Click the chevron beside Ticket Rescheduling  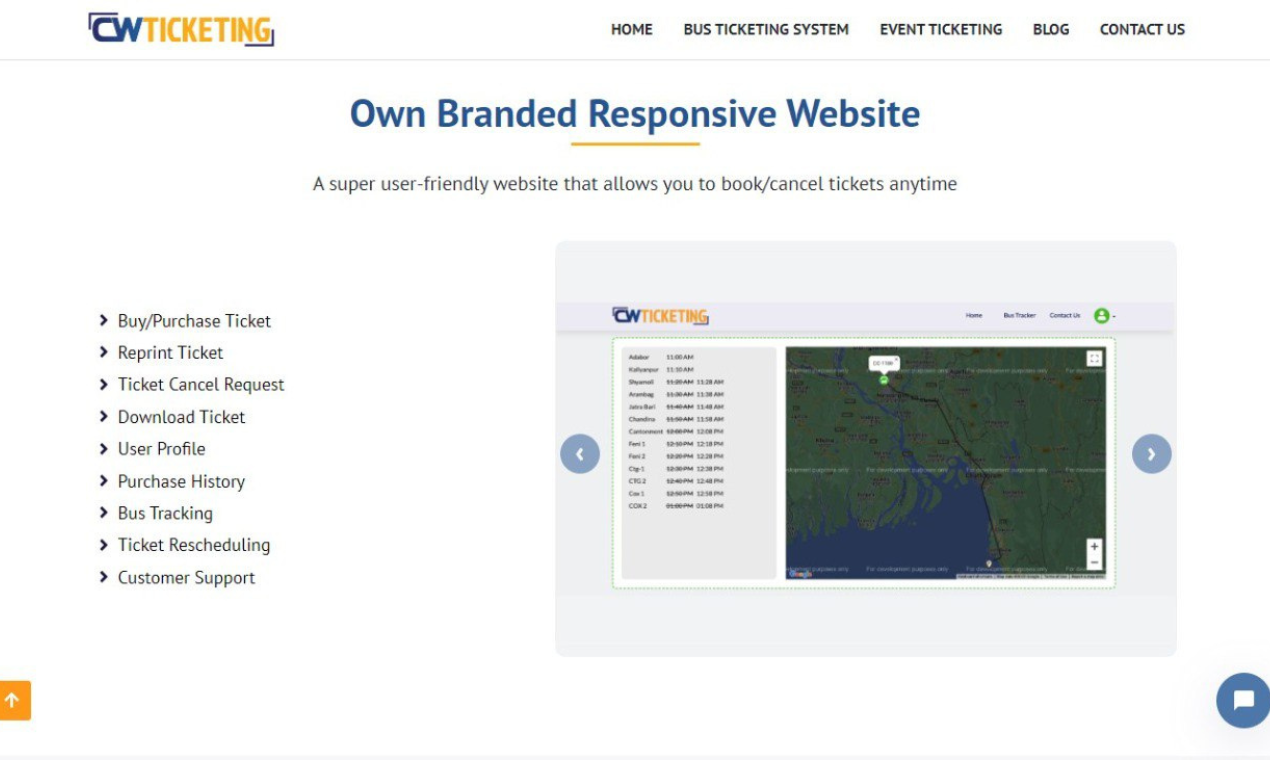pyautogui.click(x=103, y=545)
